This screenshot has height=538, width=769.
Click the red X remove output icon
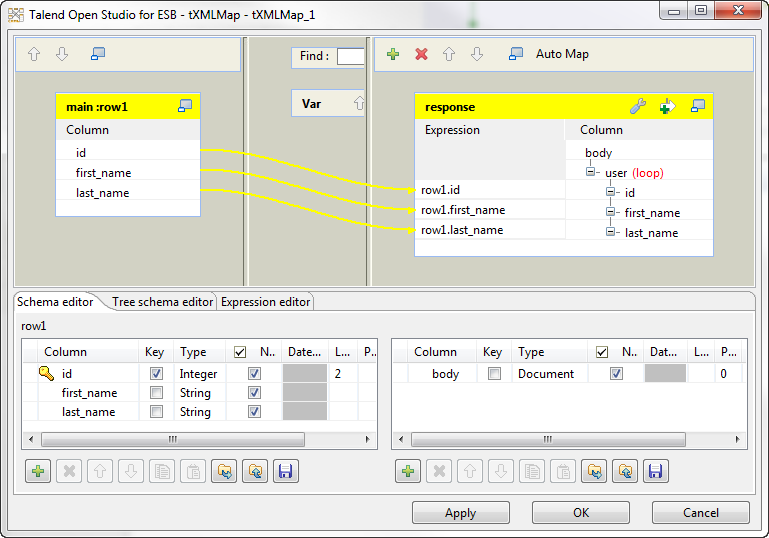(x=421, y=54)
